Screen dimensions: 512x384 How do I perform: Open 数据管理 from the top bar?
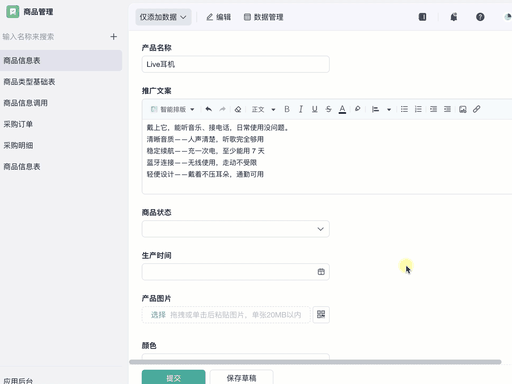pos(263,17)
